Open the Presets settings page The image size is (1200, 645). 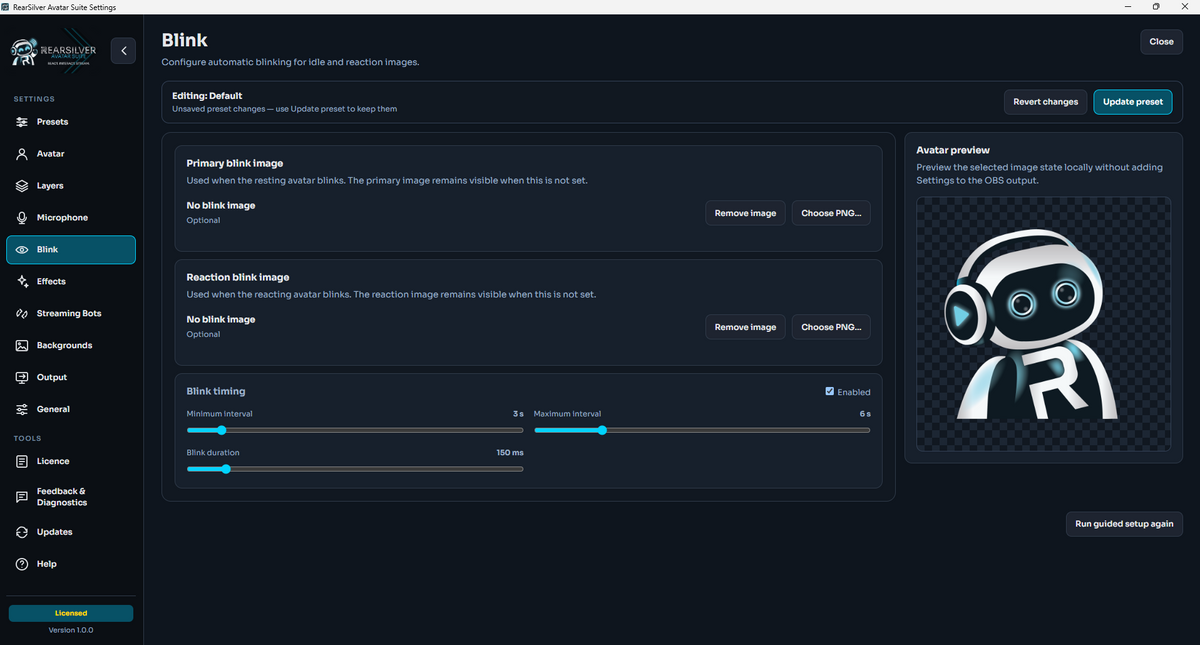71,122
